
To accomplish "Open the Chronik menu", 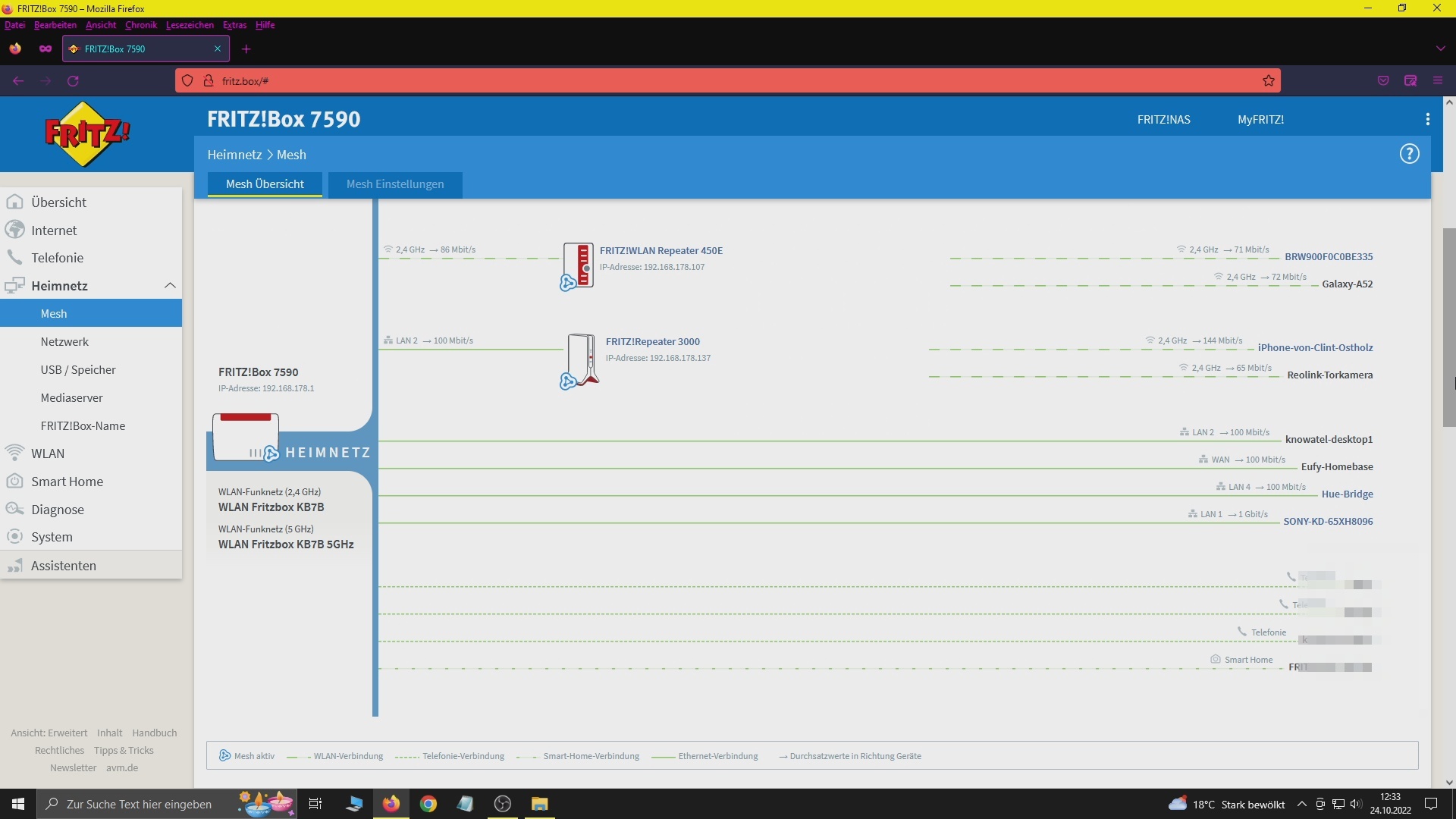I will tap(141, 25).
